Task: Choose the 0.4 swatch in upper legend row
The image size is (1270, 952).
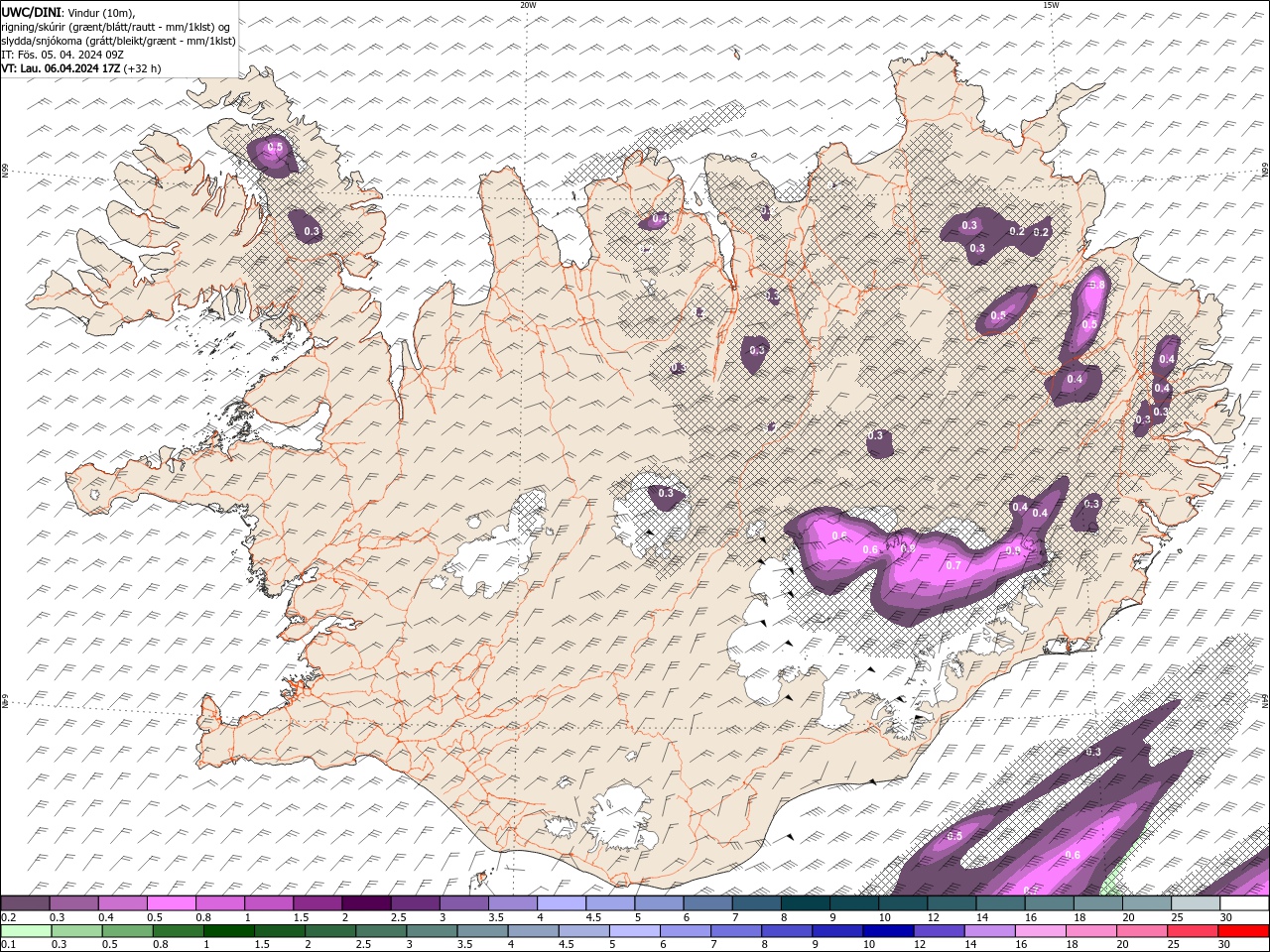Action: coord(123,903)
